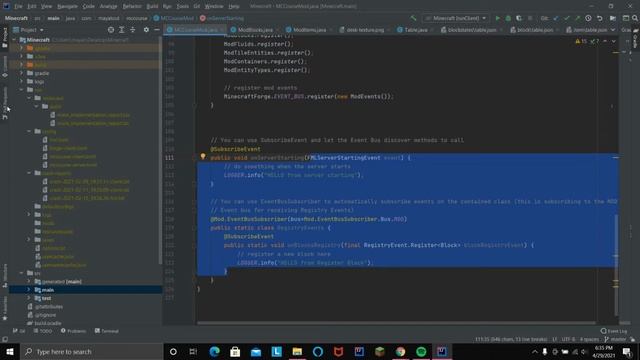The height and width of the screenshot is (360, 640).
Task: Expand the generated [main] module node
Action: 29,281
